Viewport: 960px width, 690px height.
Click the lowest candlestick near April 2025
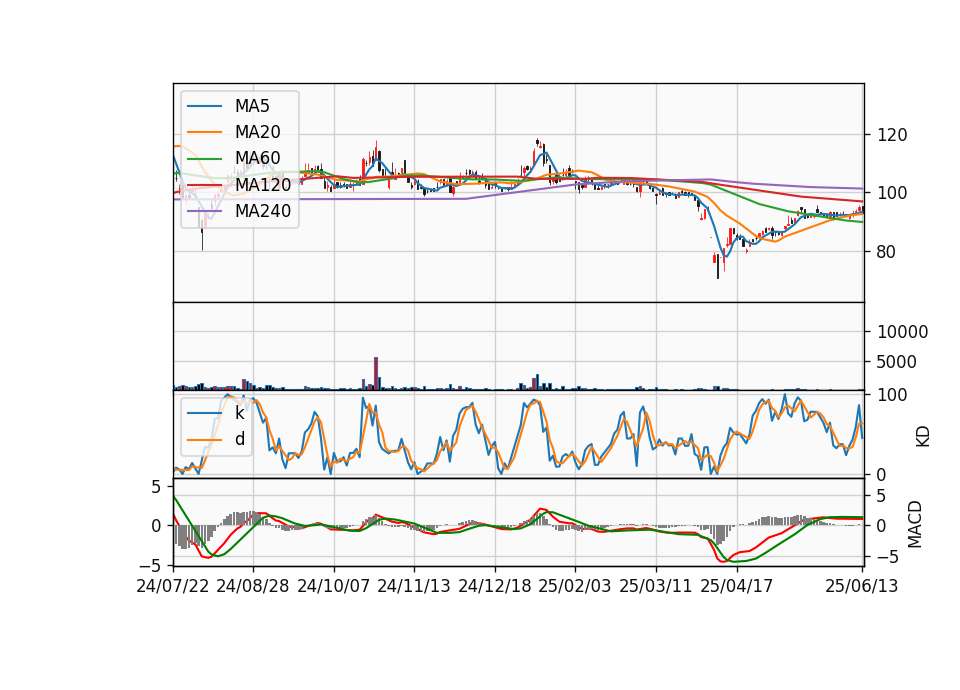click(x=718, y=267)
